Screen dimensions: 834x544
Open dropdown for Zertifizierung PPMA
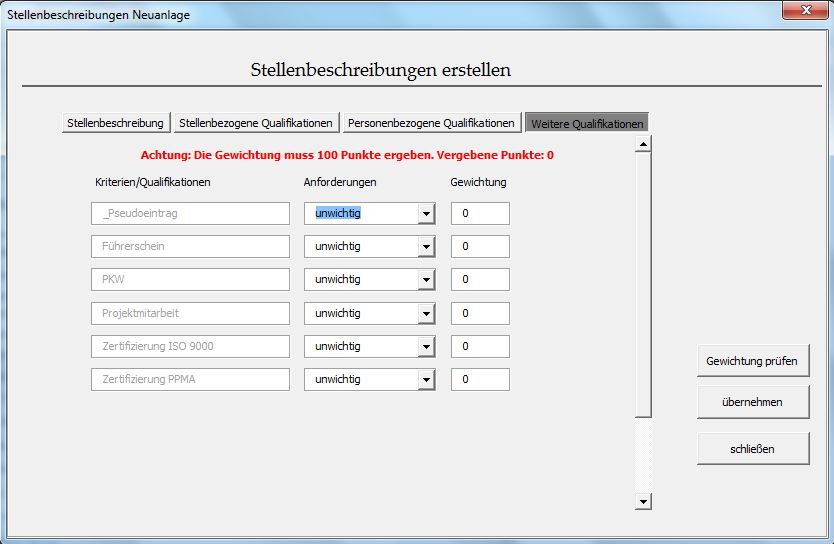(427, 380)
